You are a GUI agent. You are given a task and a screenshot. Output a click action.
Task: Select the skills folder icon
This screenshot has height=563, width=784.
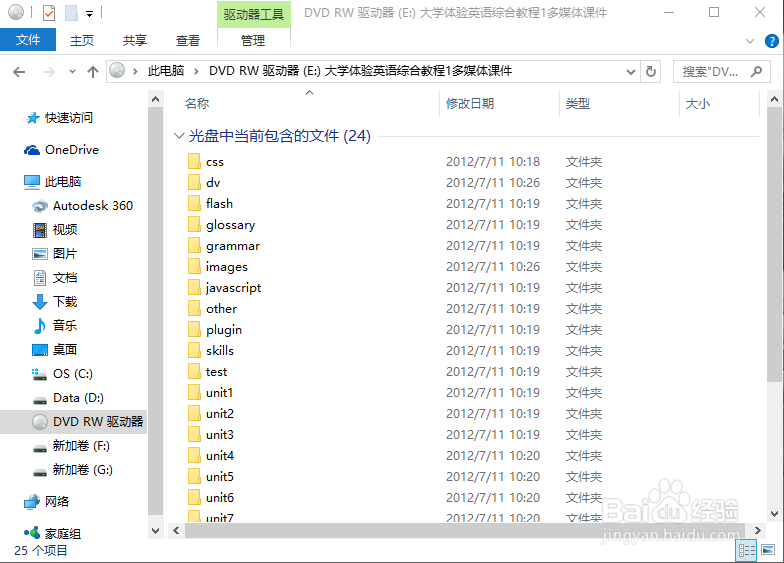(194, 350)
